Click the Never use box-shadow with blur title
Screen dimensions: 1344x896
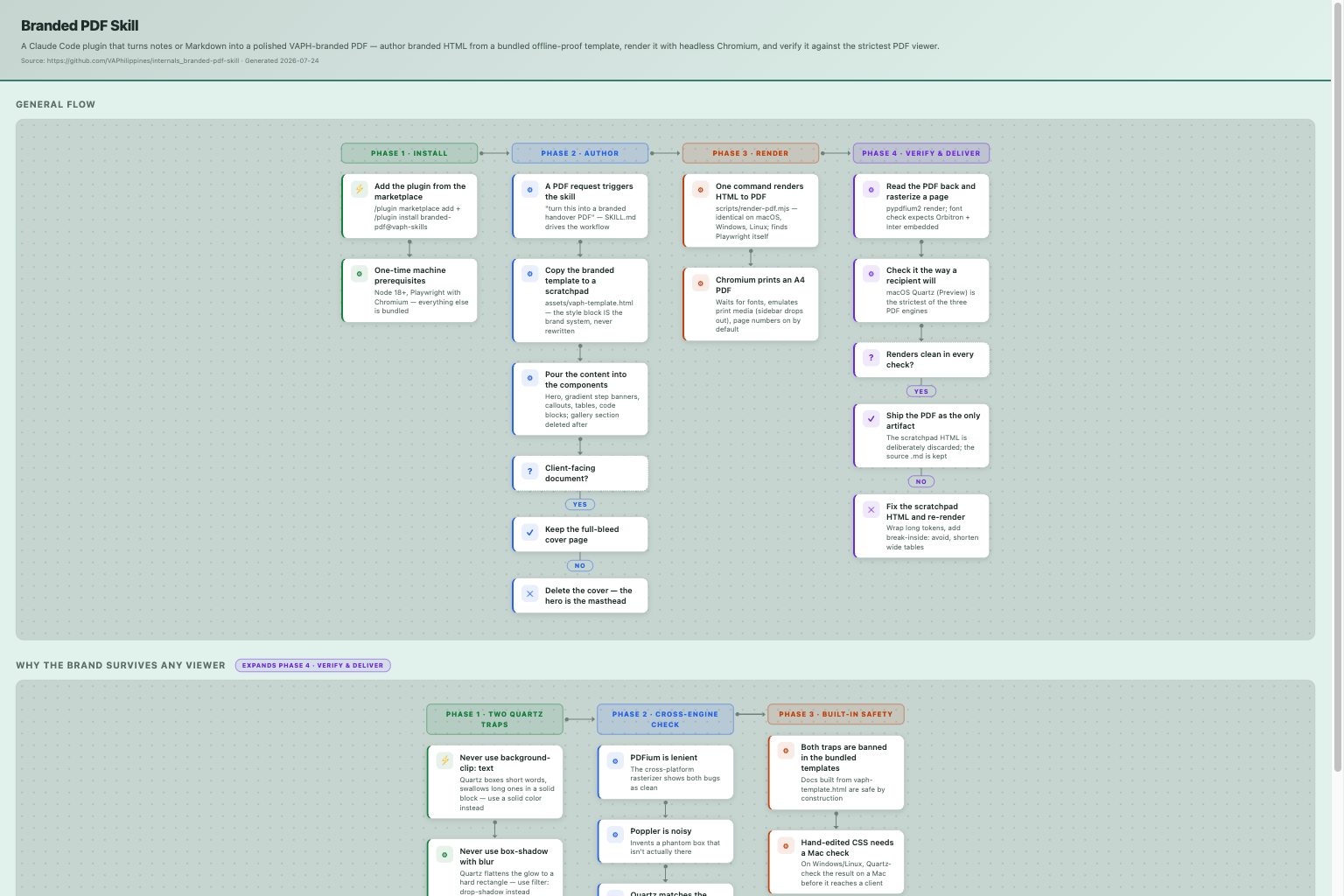(503, 857)
